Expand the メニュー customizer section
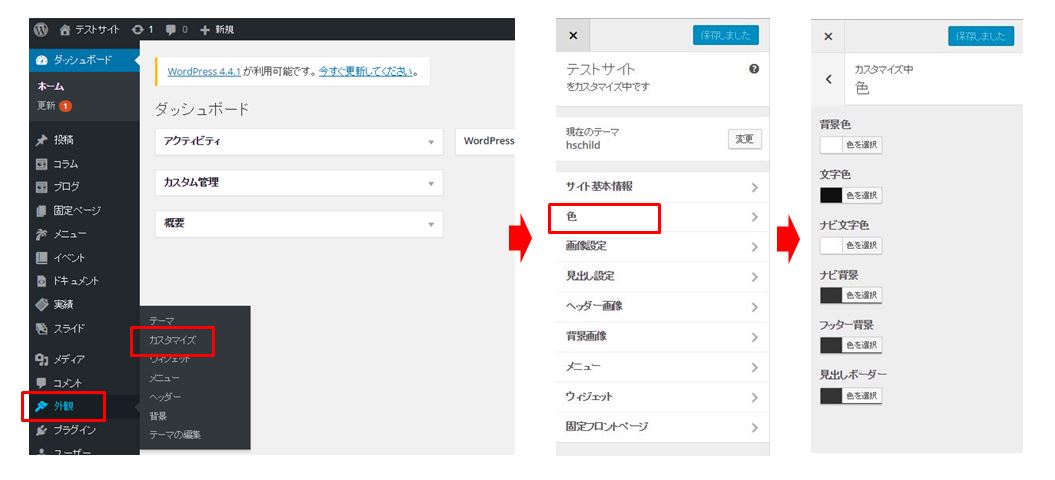Image resolution: width=1055 pixels, height=480 pixels. point(662,367)
